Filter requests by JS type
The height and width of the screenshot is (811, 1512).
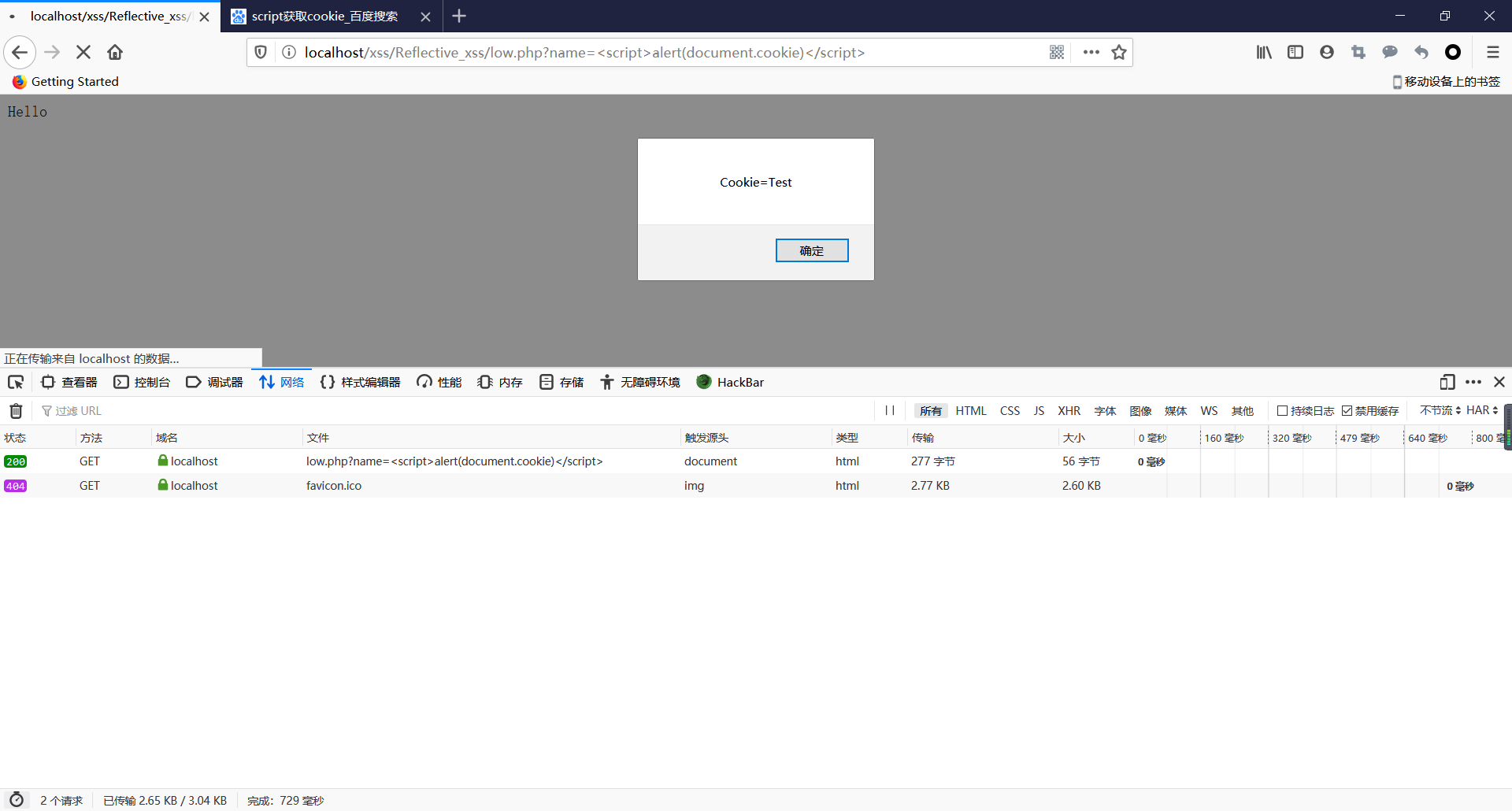coord(1039,411)
